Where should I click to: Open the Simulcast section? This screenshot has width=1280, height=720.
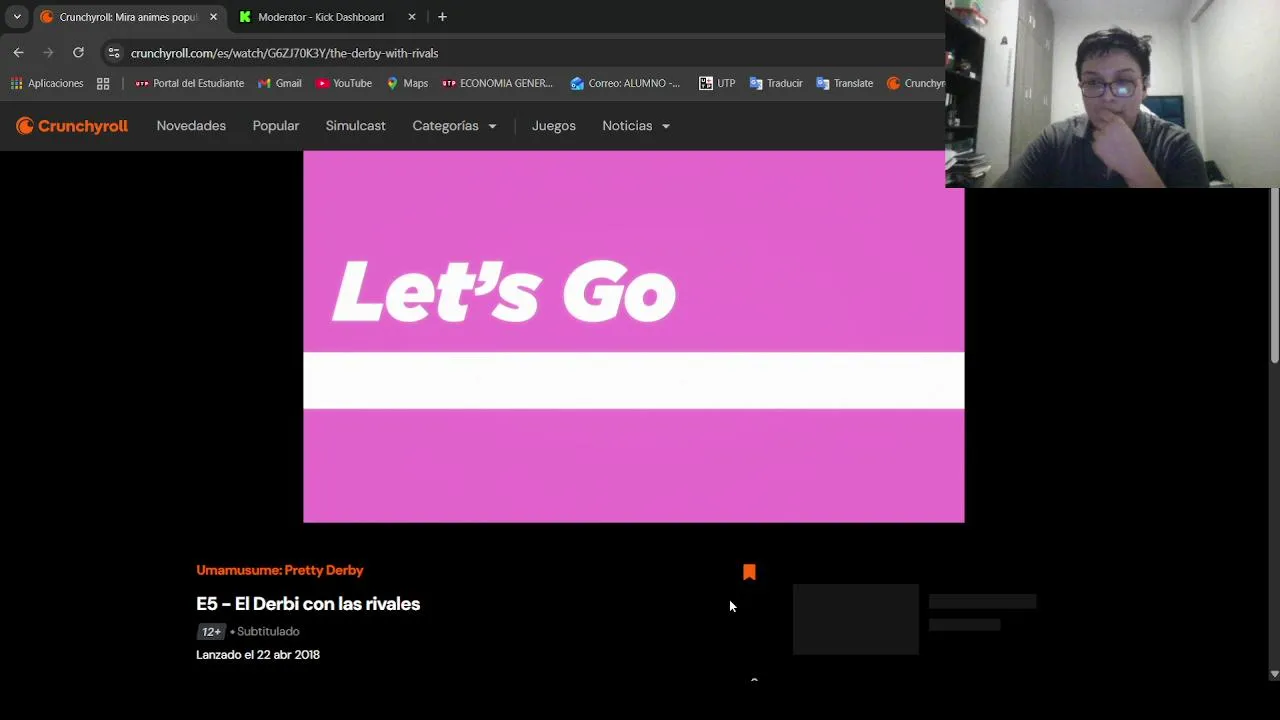pos(355,126)
